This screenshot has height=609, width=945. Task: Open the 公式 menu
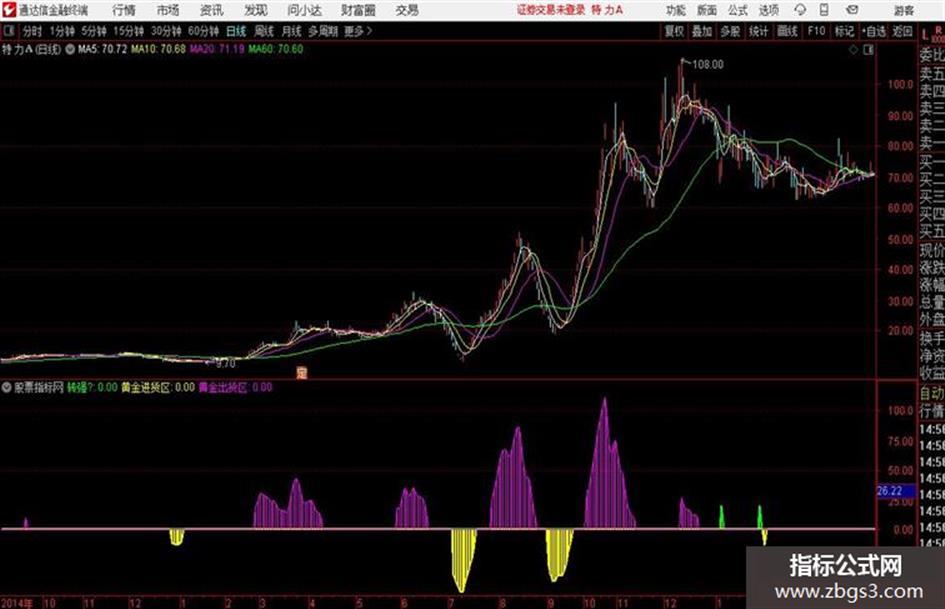coord(738,10)
